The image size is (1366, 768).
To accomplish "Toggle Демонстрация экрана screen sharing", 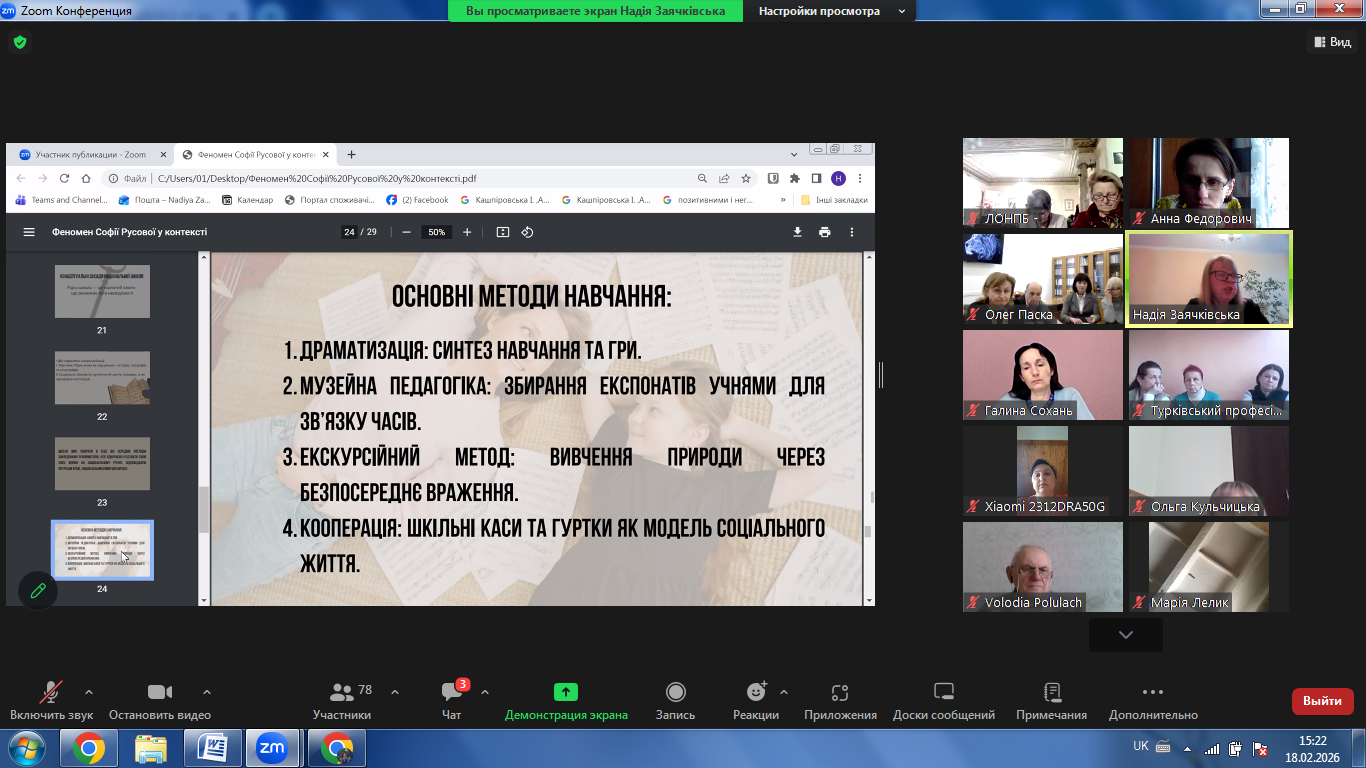I will [566, 693].
